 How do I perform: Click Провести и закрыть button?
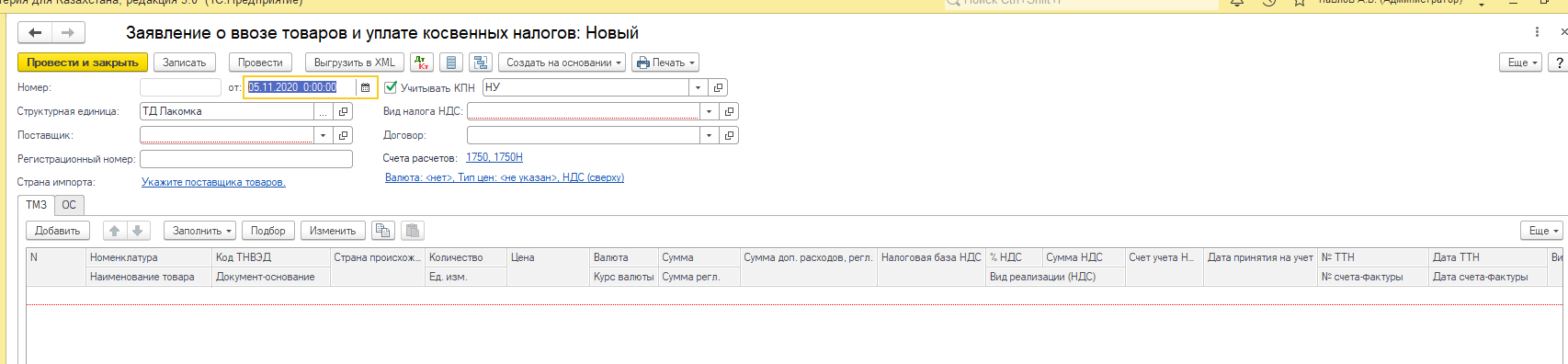click(x=83, y=63)
